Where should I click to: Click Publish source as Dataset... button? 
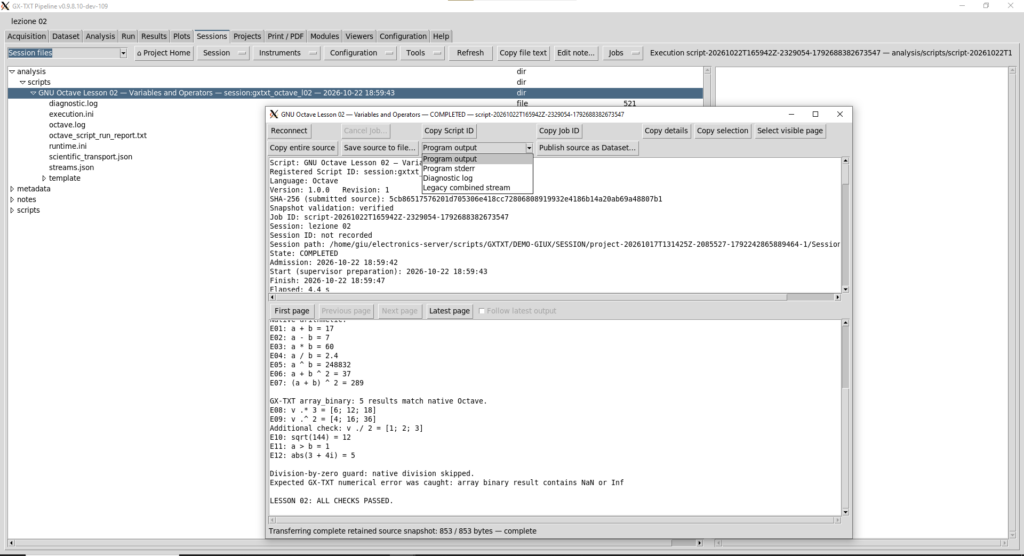[x=587, y=148]
